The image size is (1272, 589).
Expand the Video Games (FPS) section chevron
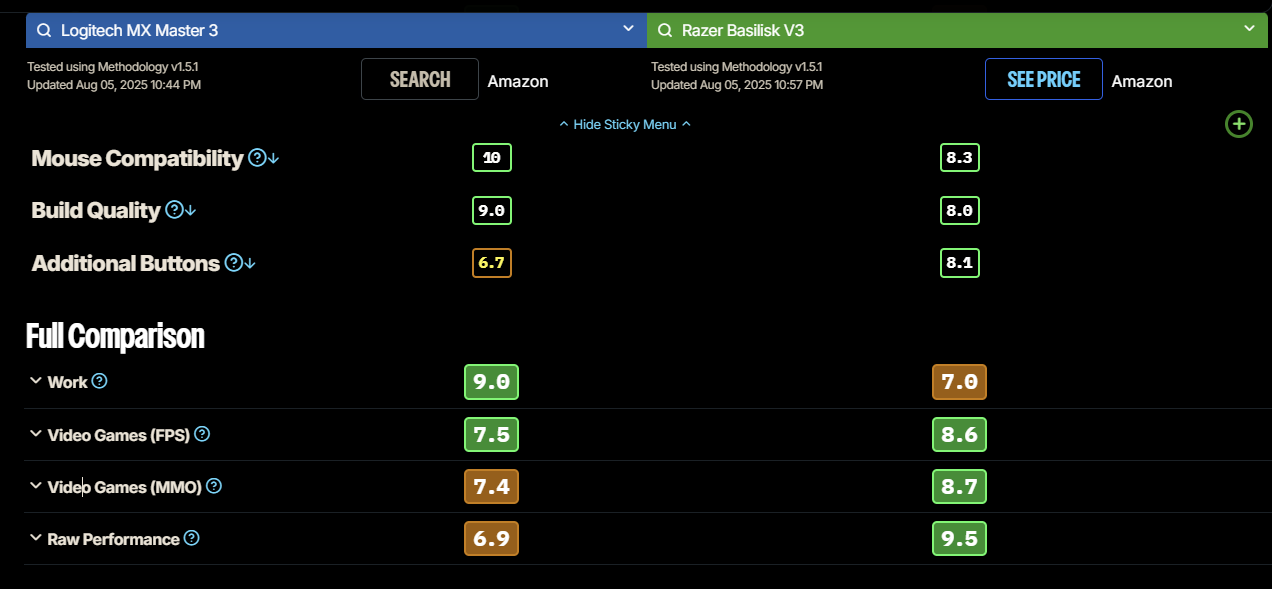[x=36, y=434]
